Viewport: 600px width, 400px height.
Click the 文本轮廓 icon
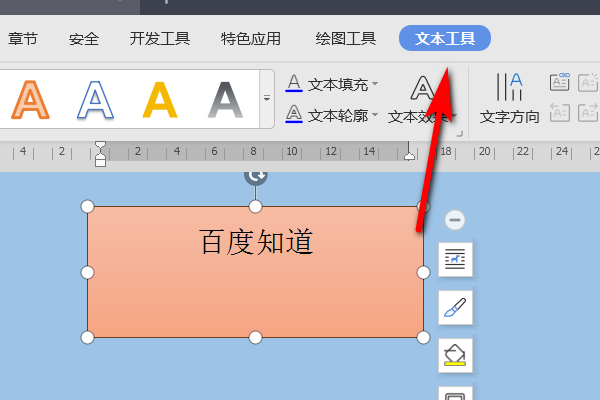point(294,114)
